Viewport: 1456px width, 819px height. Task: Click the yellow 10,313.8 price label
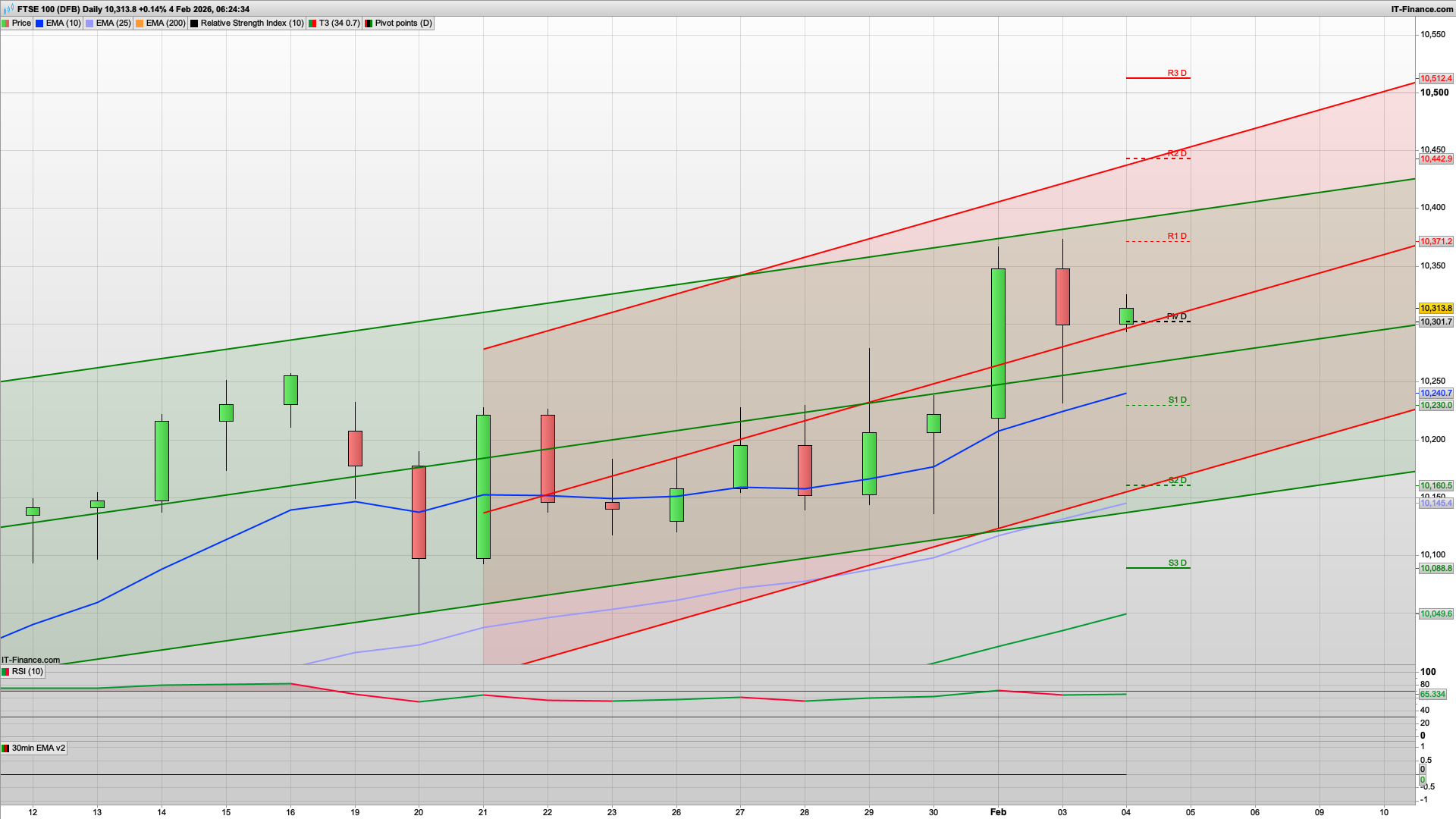pos(1436,309)
